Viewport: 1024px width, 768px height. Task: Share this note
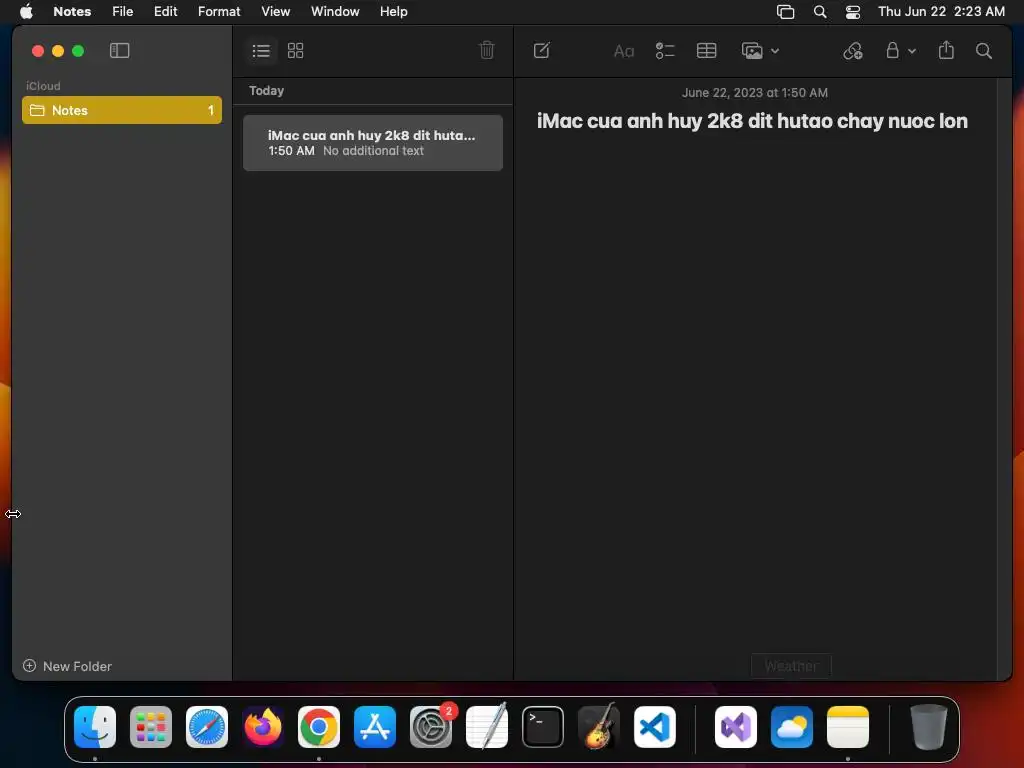pyautogui.click(x=946, y=50)
